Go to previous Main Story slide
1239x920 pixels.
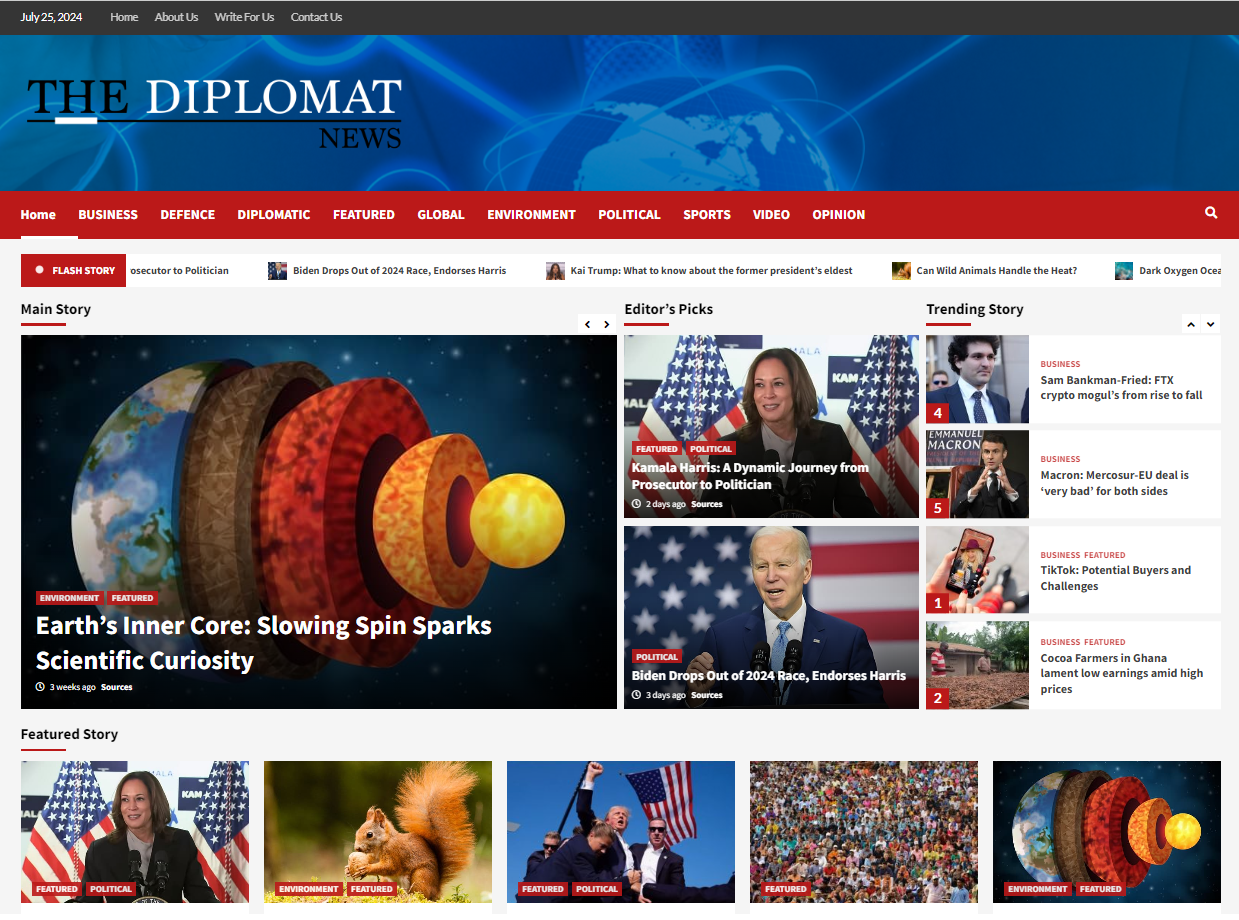(x=588, y=324)
